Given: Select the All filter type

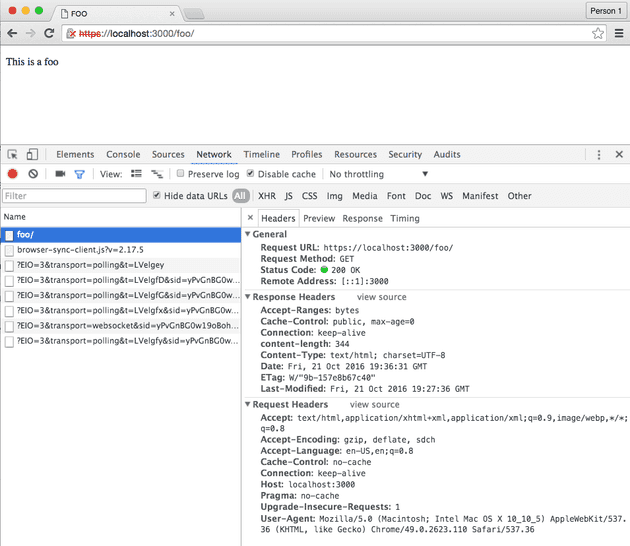Looking at the screenshot, I should pos(240,196).
